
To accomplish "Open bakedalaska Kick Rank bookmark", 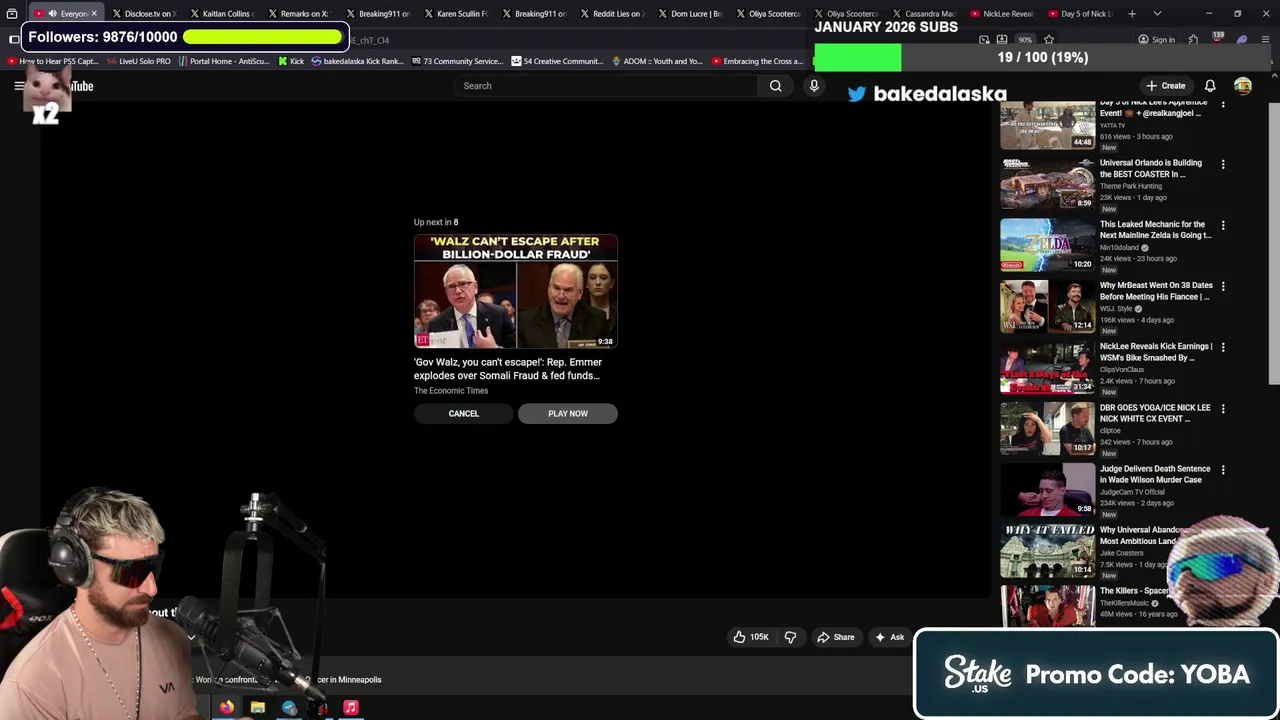I will click(x=357, y=61).
